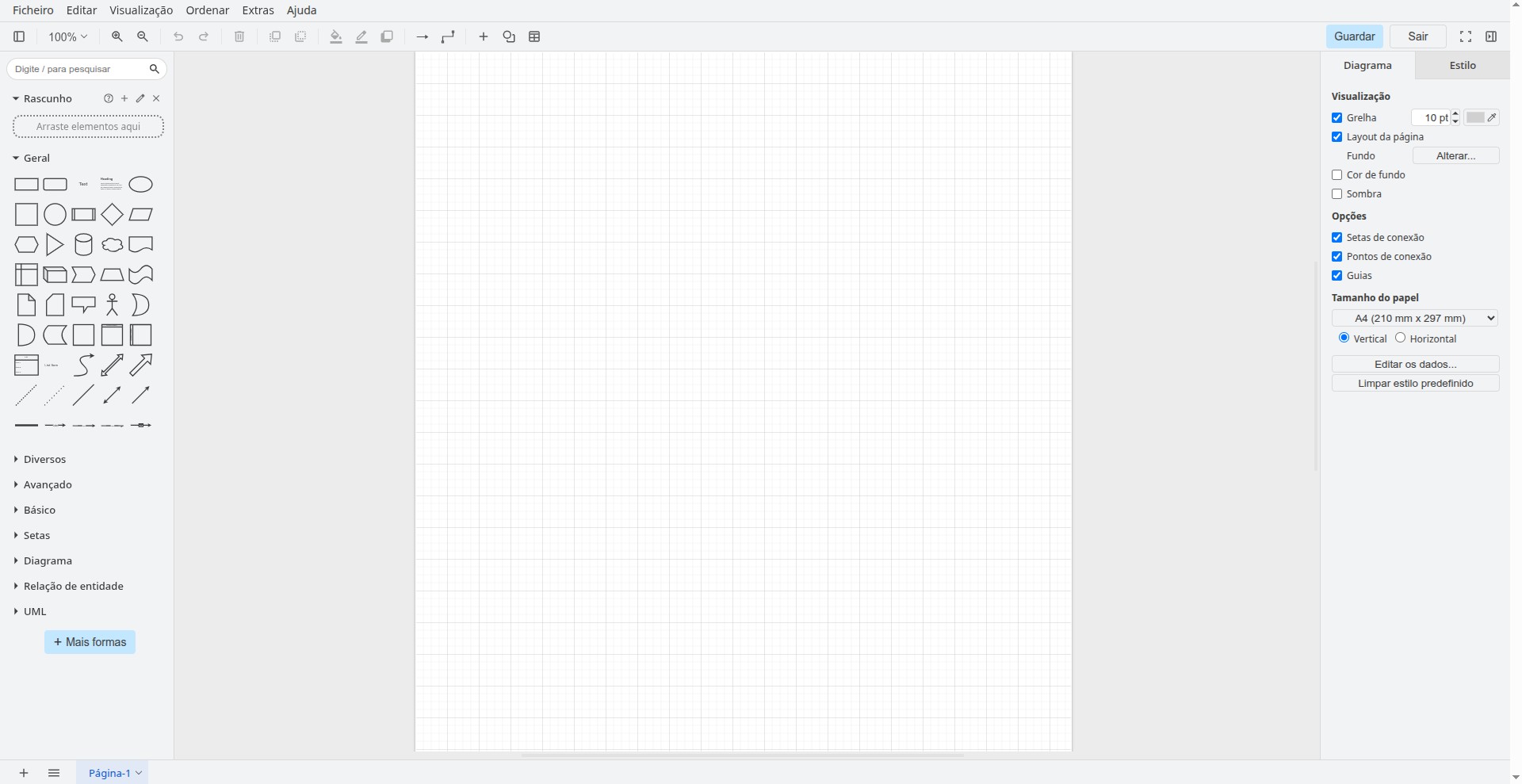The image size is (1522, 784).
Task: Click the zoom out magnifier icon
Action: coord(143,36)
